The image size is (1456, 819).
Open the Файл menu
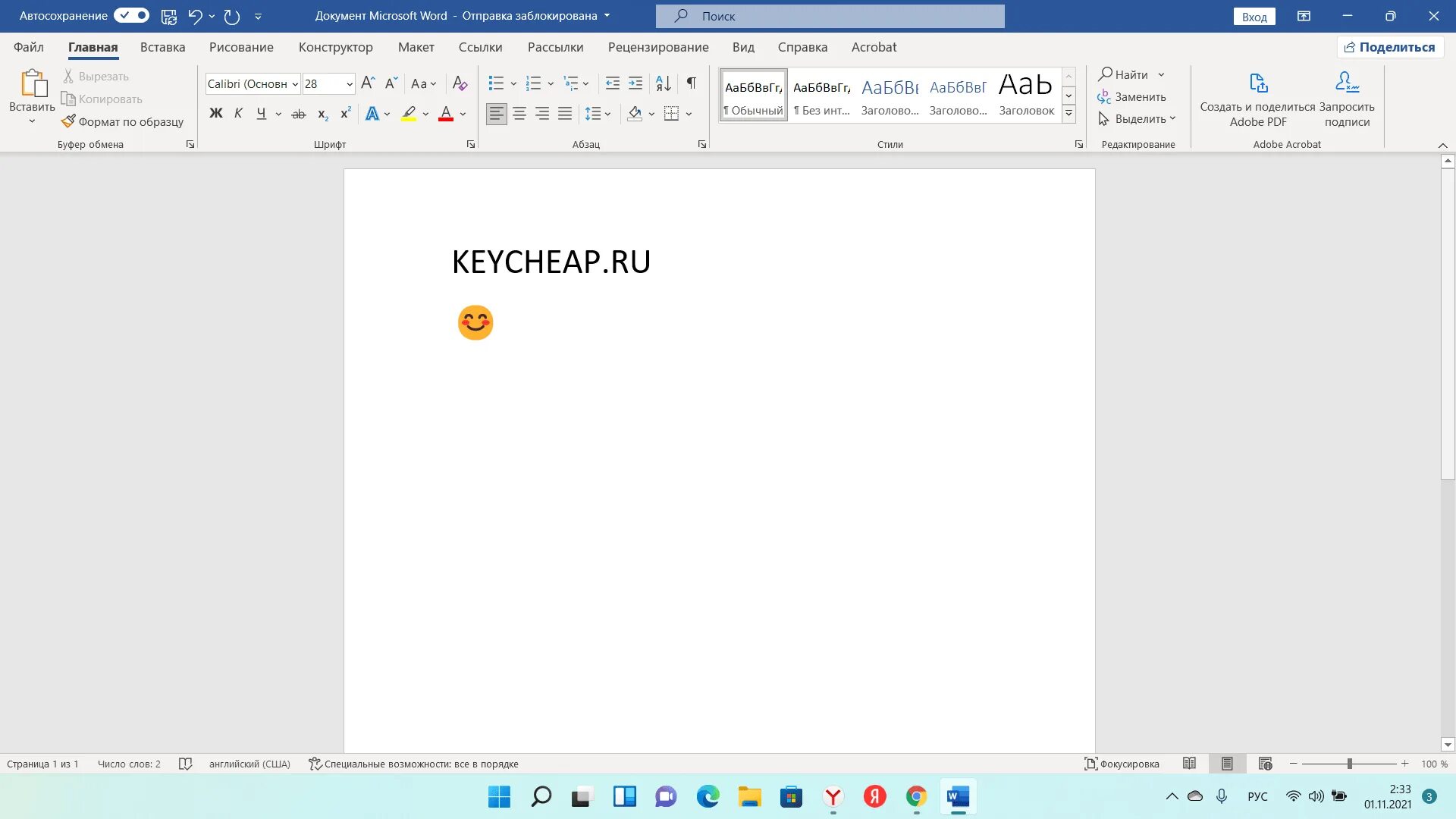point(28,47)
